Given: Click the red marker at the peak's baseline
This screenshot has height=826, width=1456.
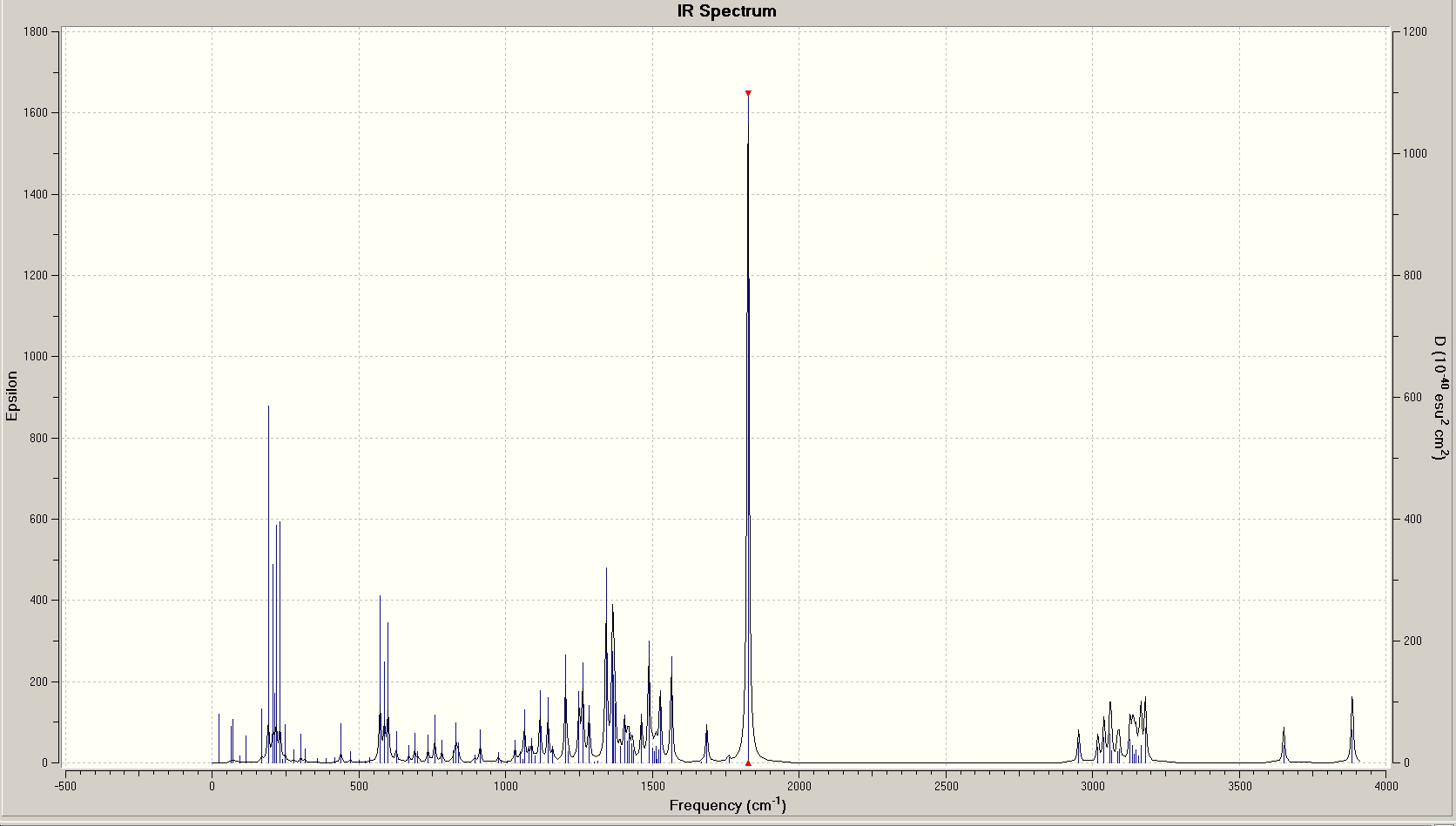Looking at the screenshot, I should [748, 763].
